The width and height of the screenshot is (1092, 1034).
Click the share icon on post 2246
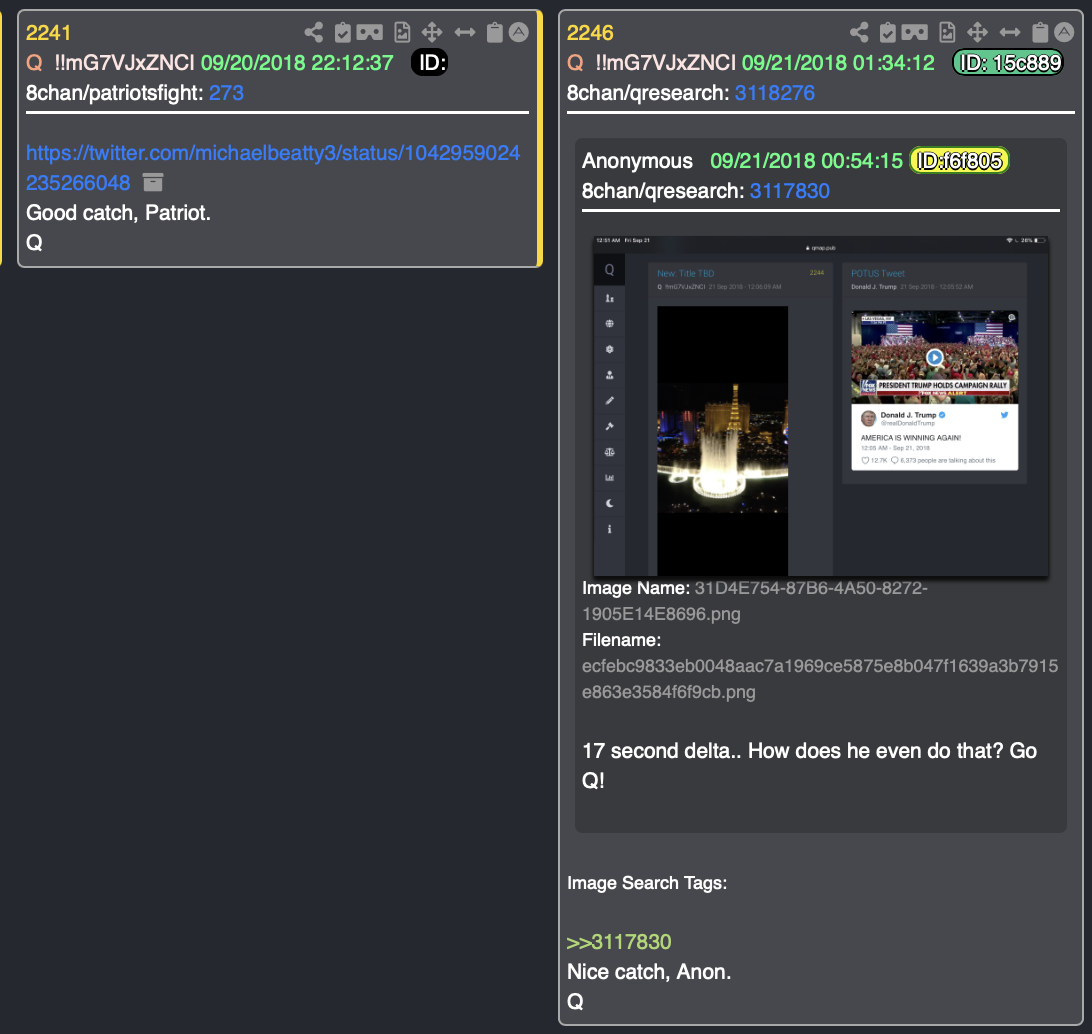[859, 32]
